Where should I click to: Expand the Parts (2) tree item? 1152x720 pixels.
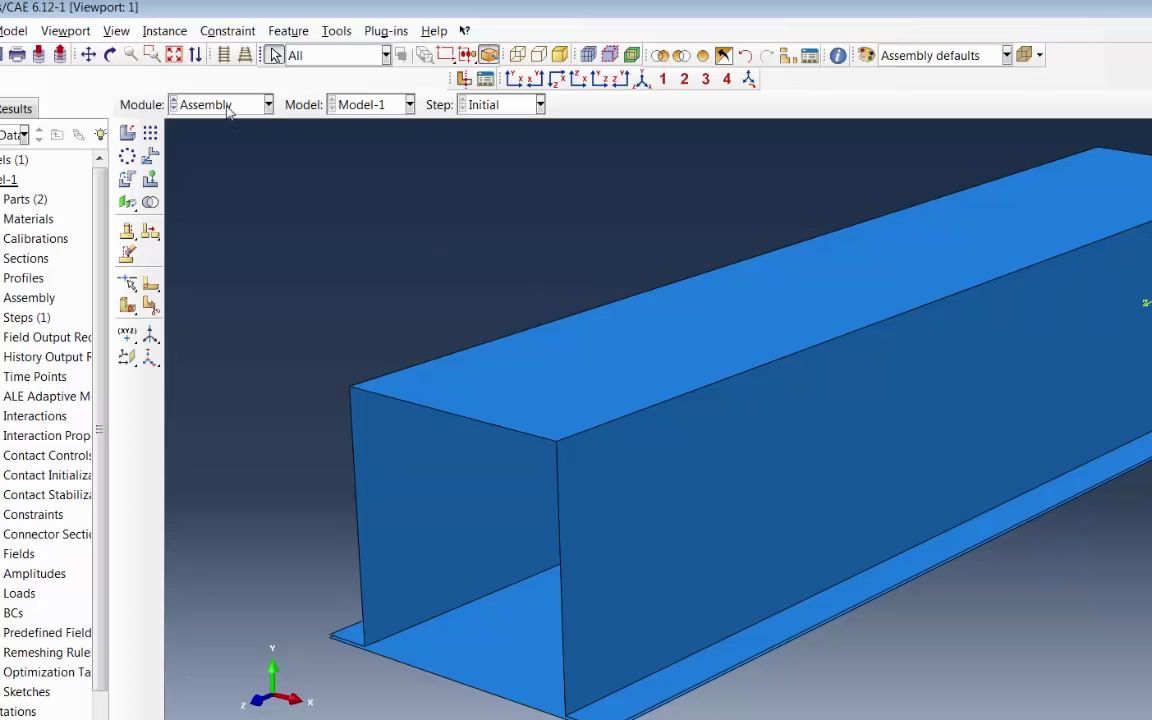tap(25, 199)
